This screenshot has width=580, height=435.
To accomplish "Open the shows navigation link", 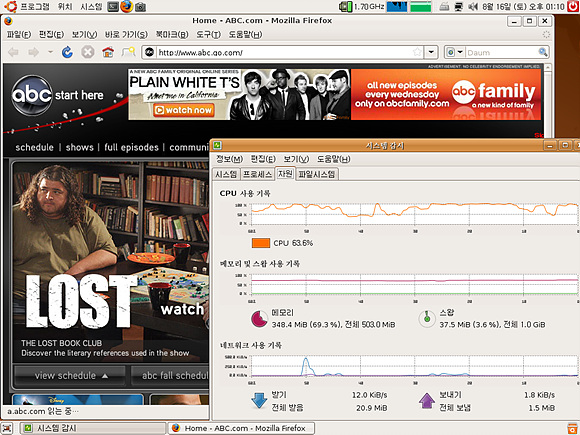I will (x=80, y=147).
